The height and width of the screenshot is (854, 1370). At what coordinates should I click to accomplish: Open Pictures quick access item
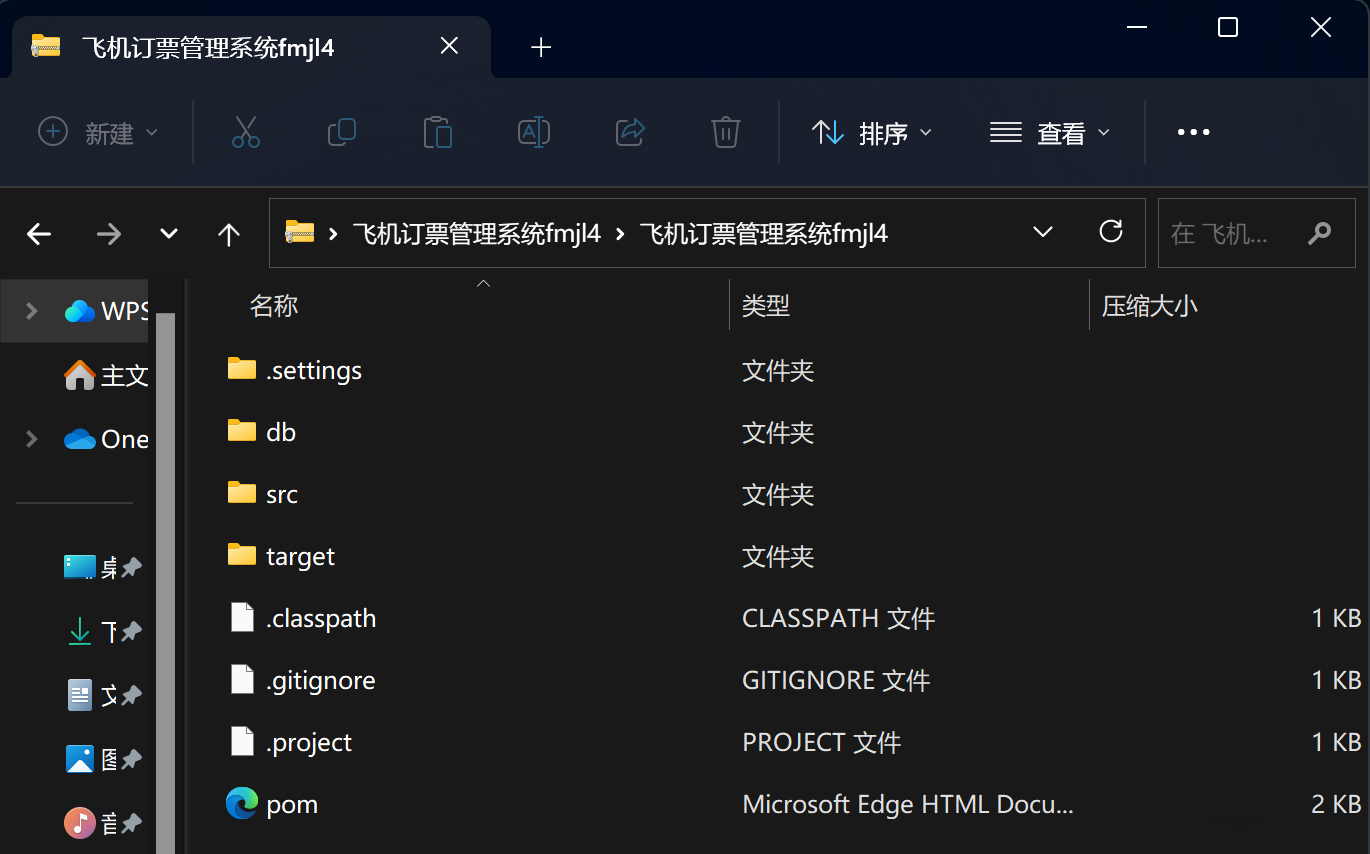(x=91, y=759)
